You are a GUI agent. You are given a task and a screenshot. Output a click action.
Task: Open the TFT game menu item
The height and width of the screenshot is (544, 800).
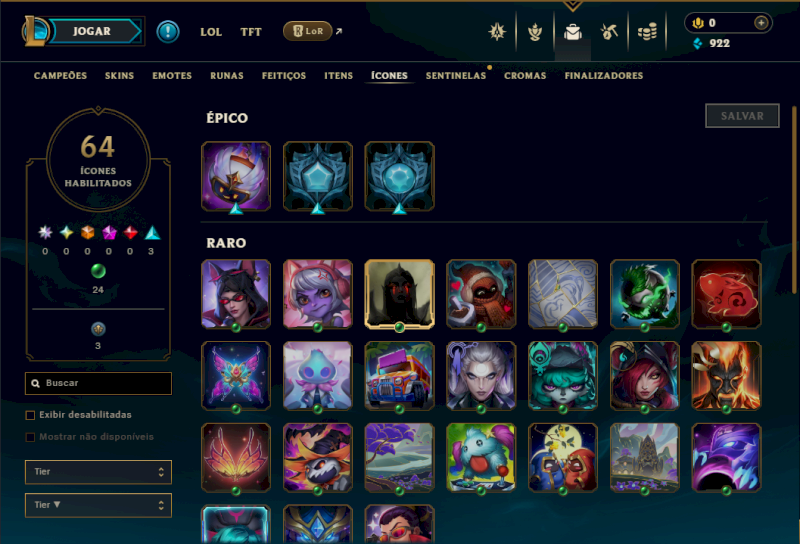coord(251,32)
